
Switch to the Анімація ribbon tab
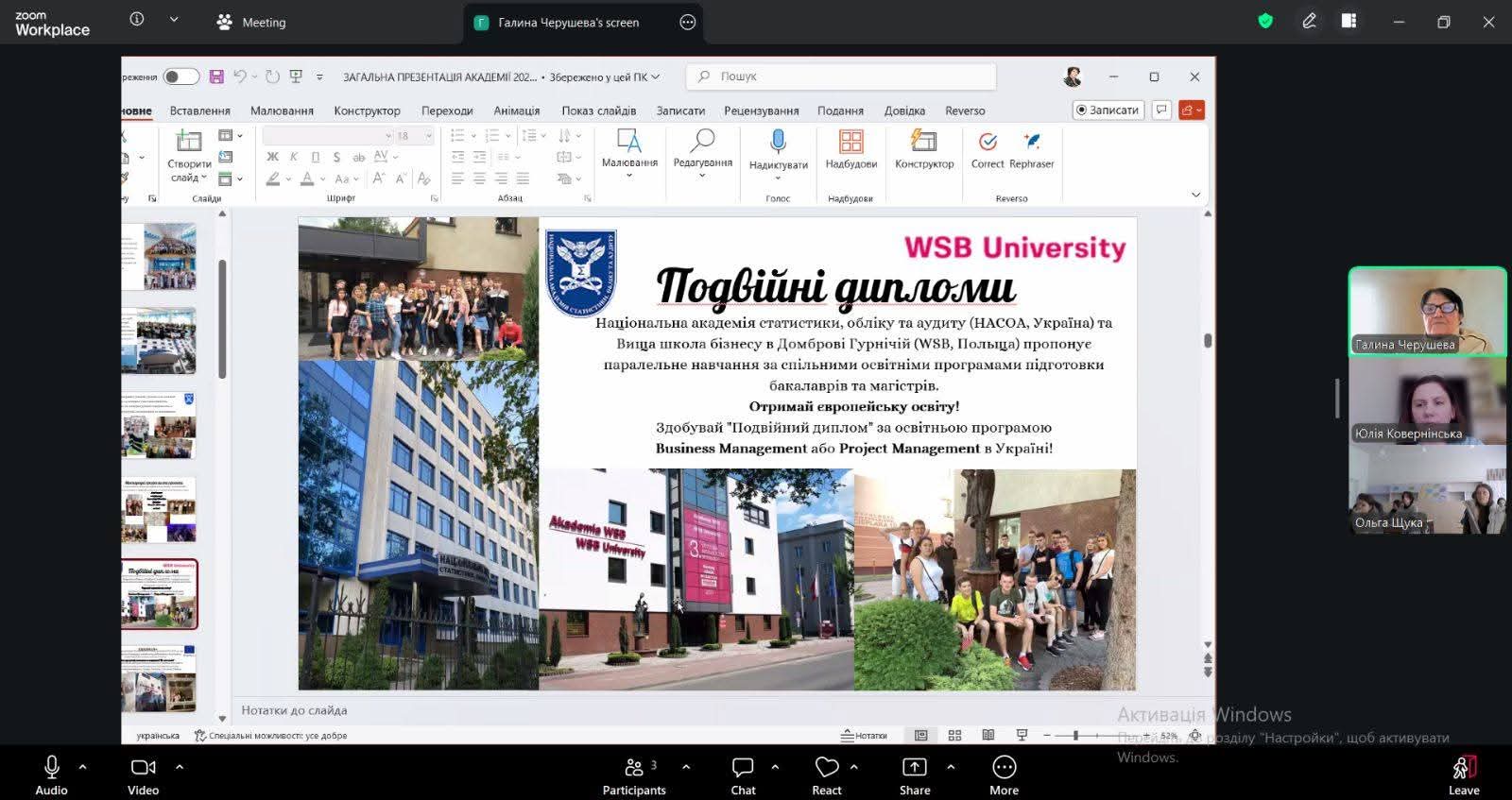click(x=516, y=111)
